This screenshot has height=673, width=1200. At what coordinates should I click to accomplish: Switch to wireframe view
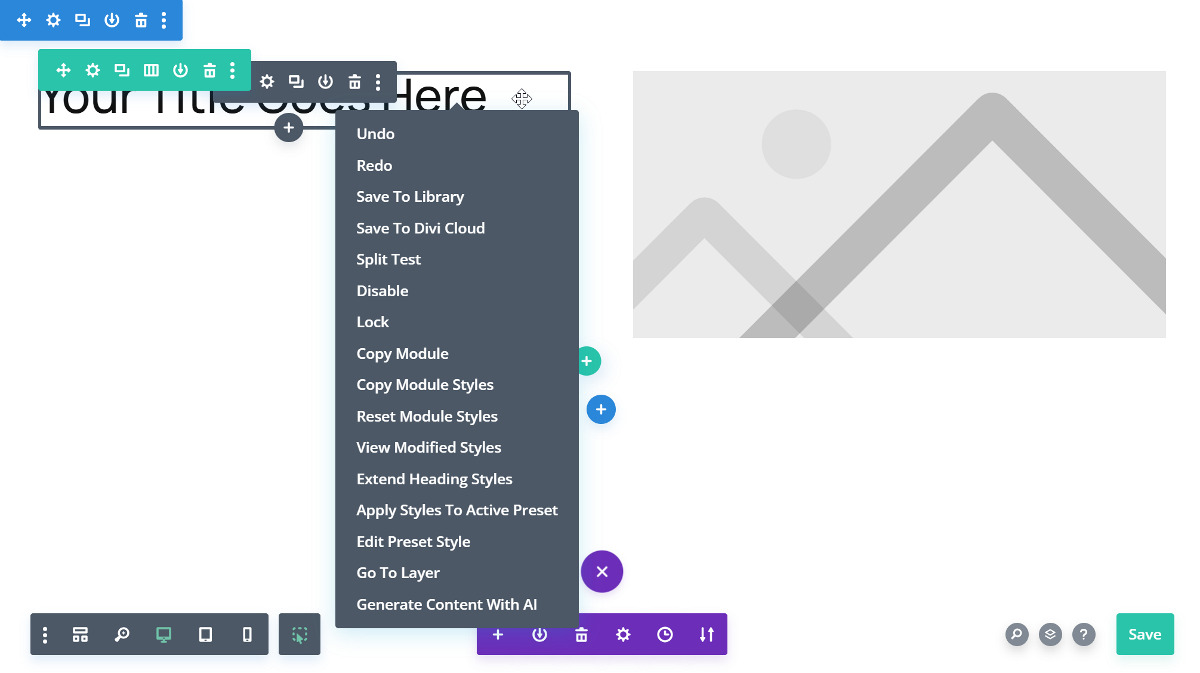[x=80, y=635]
